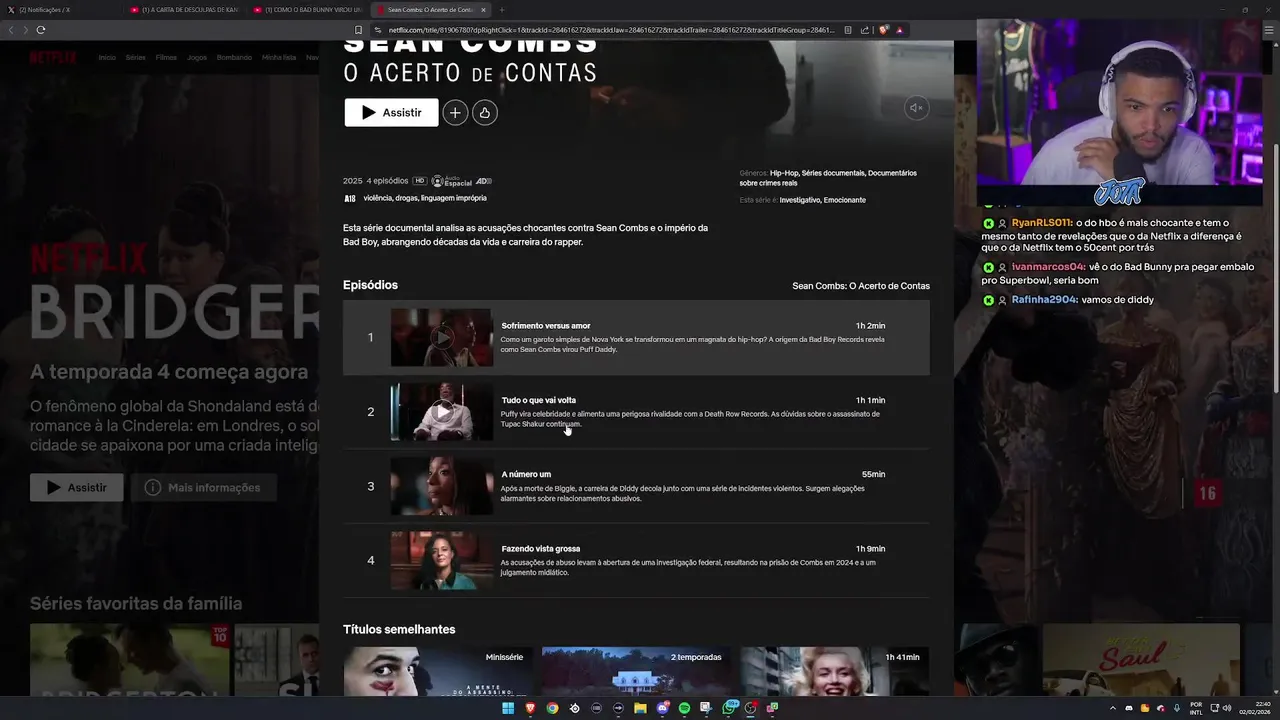
Task: Click the Documentários sobre crimes reais genre link
Action: pyautogui.click(x=828, y=178)
